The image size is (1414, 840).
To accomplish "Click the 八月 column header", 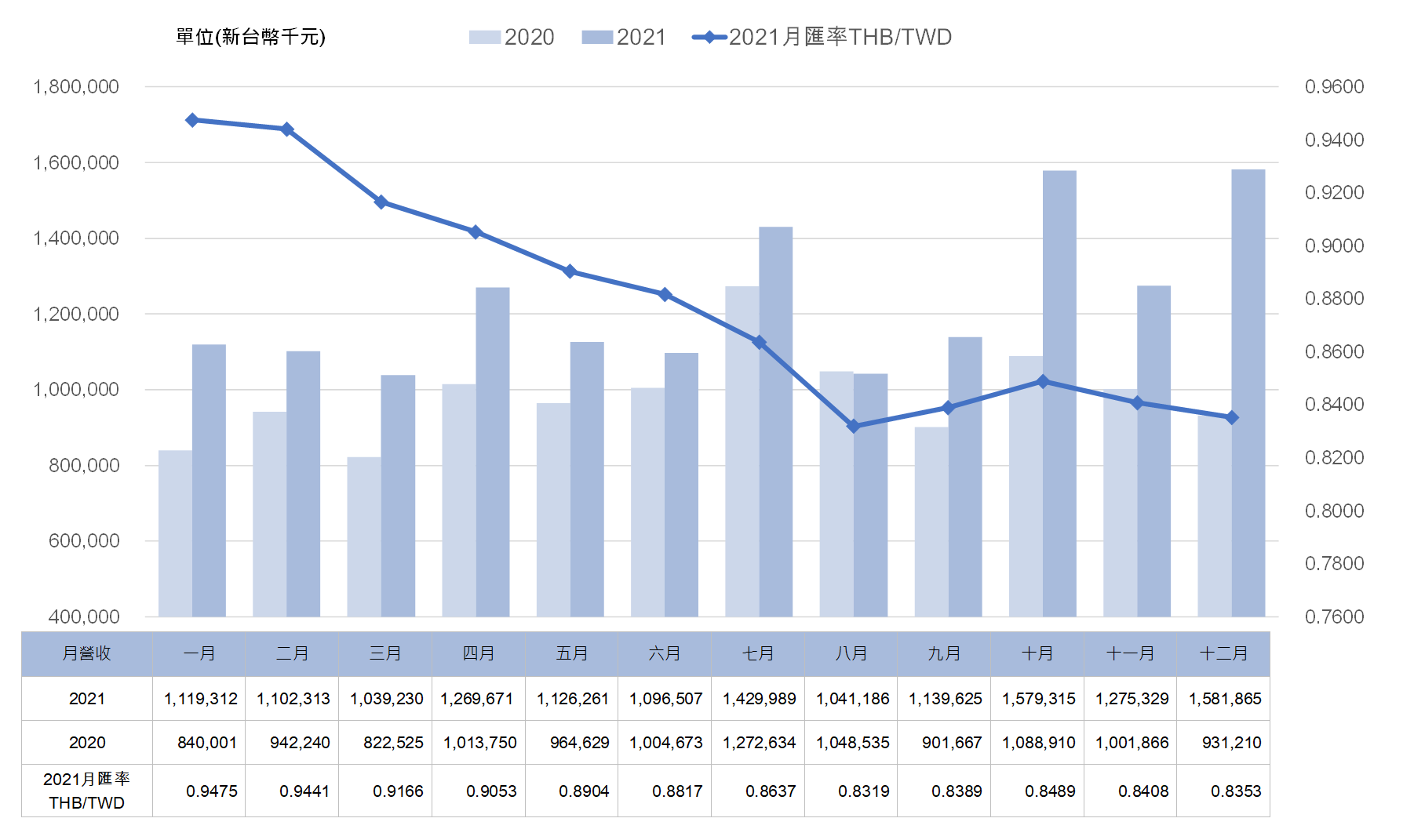I will click(851, 653).
